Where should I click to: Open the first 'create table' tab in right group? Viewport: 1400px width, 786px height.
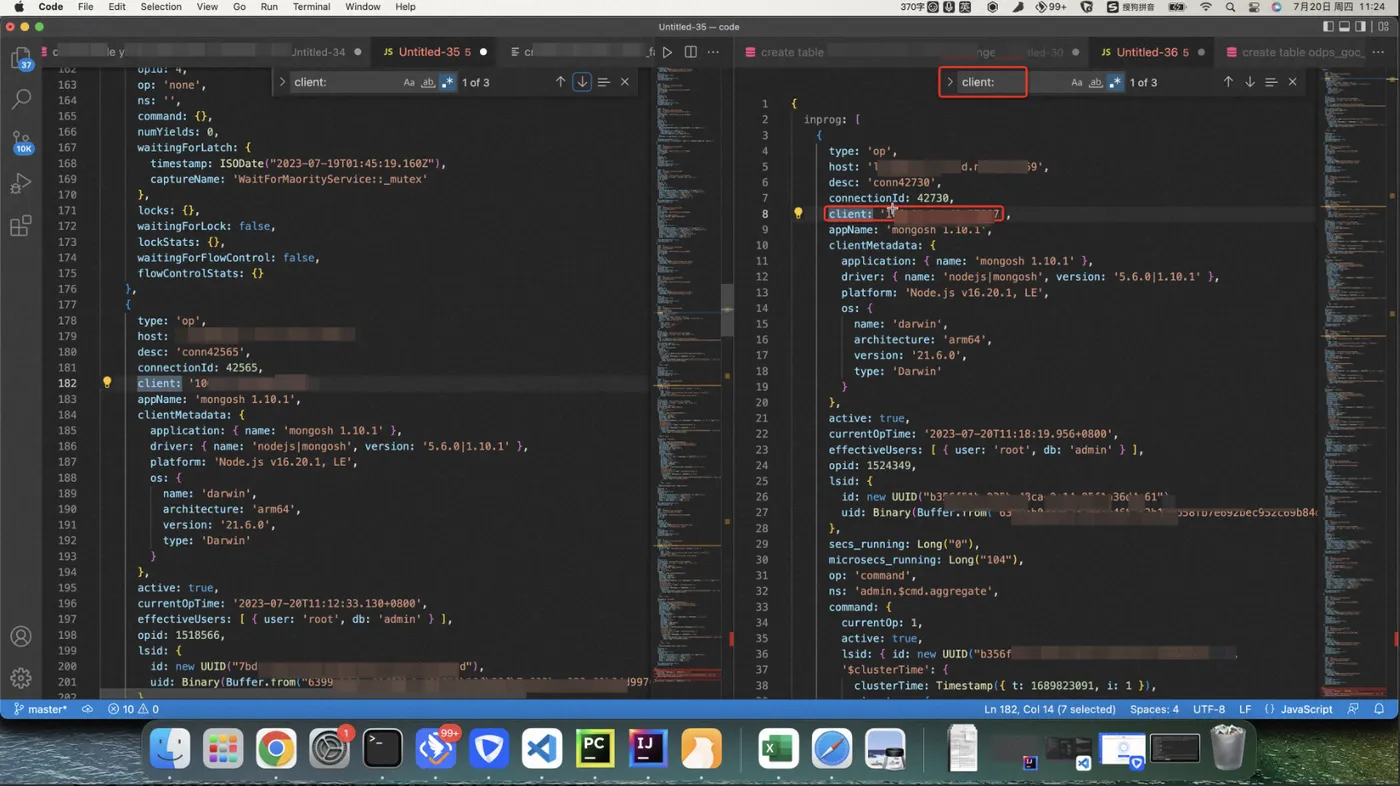click(x=792, y=52)
